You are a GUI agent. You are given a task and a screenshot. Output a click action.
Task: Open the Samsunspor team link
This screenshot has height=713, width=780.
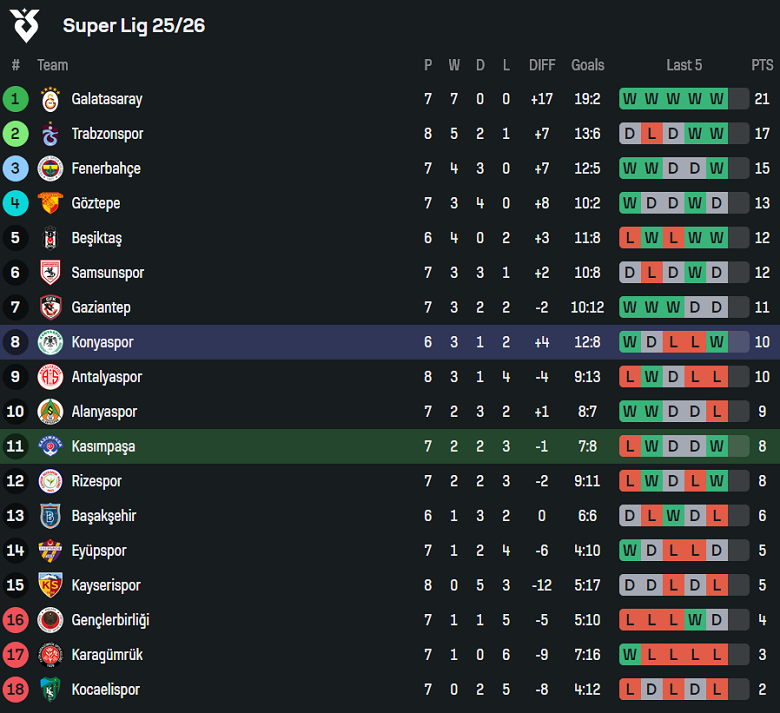[x=108, y=273]
